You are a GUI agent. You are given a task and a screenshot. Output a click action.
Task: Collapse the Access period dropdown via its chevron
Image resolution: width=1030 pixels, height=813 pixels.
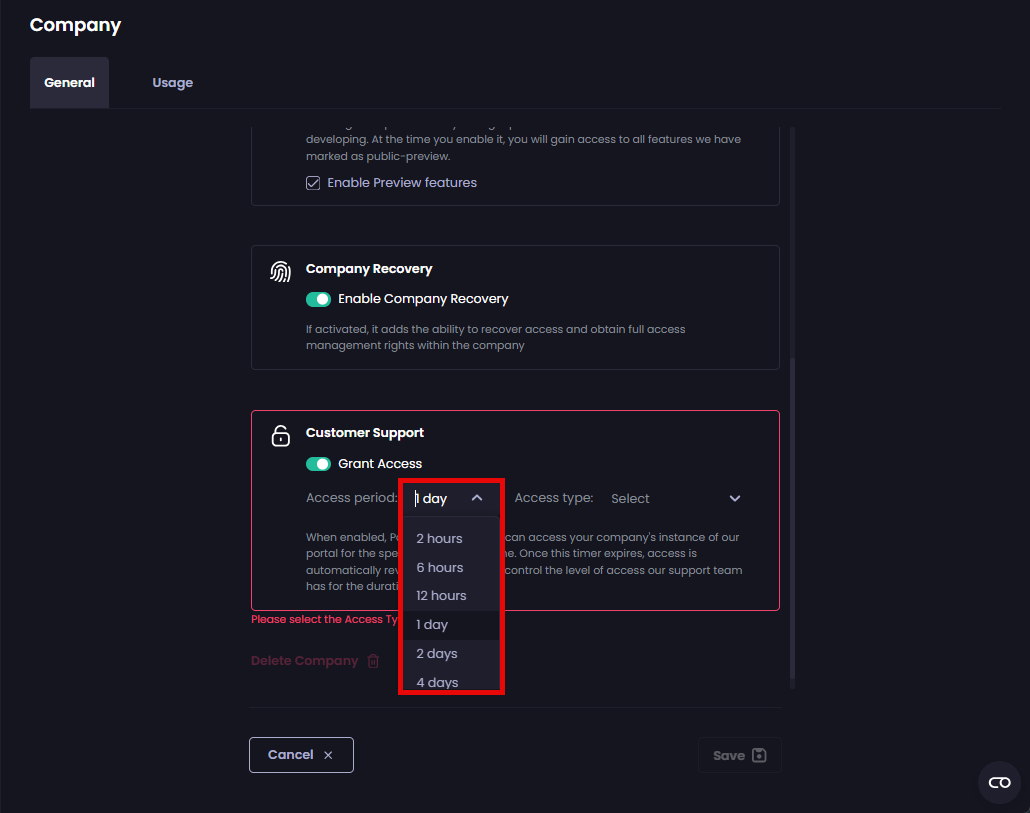click(477, 497)
